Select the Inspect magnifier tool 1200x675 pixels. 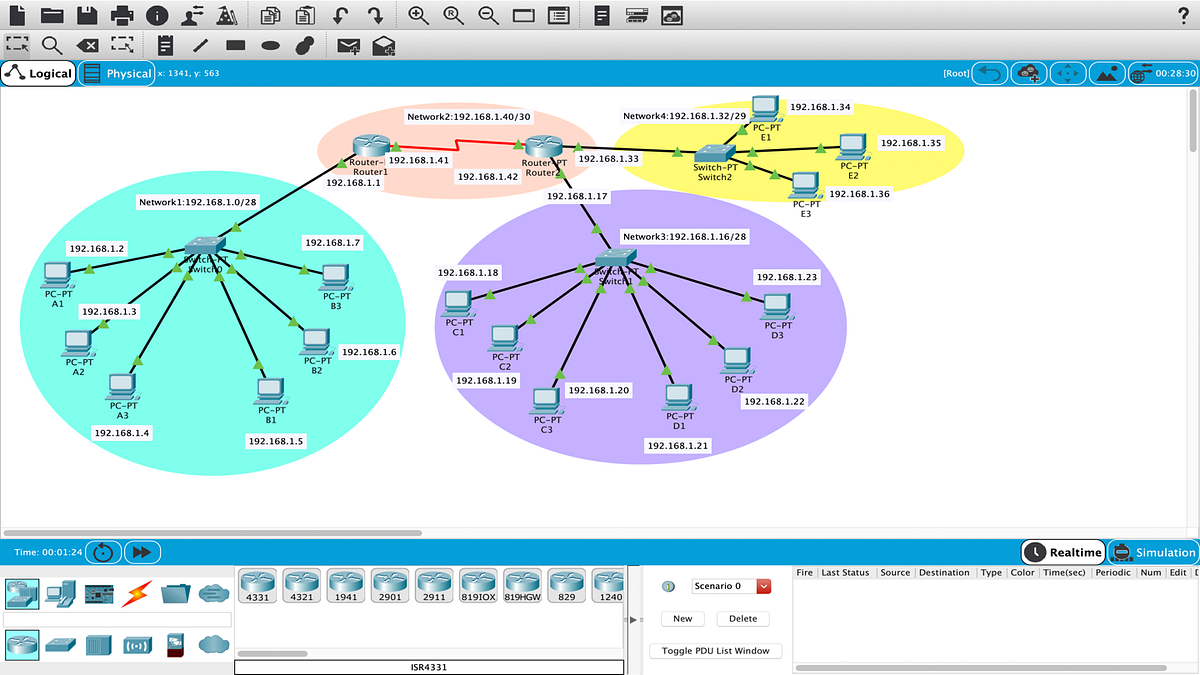coord(52,45)
